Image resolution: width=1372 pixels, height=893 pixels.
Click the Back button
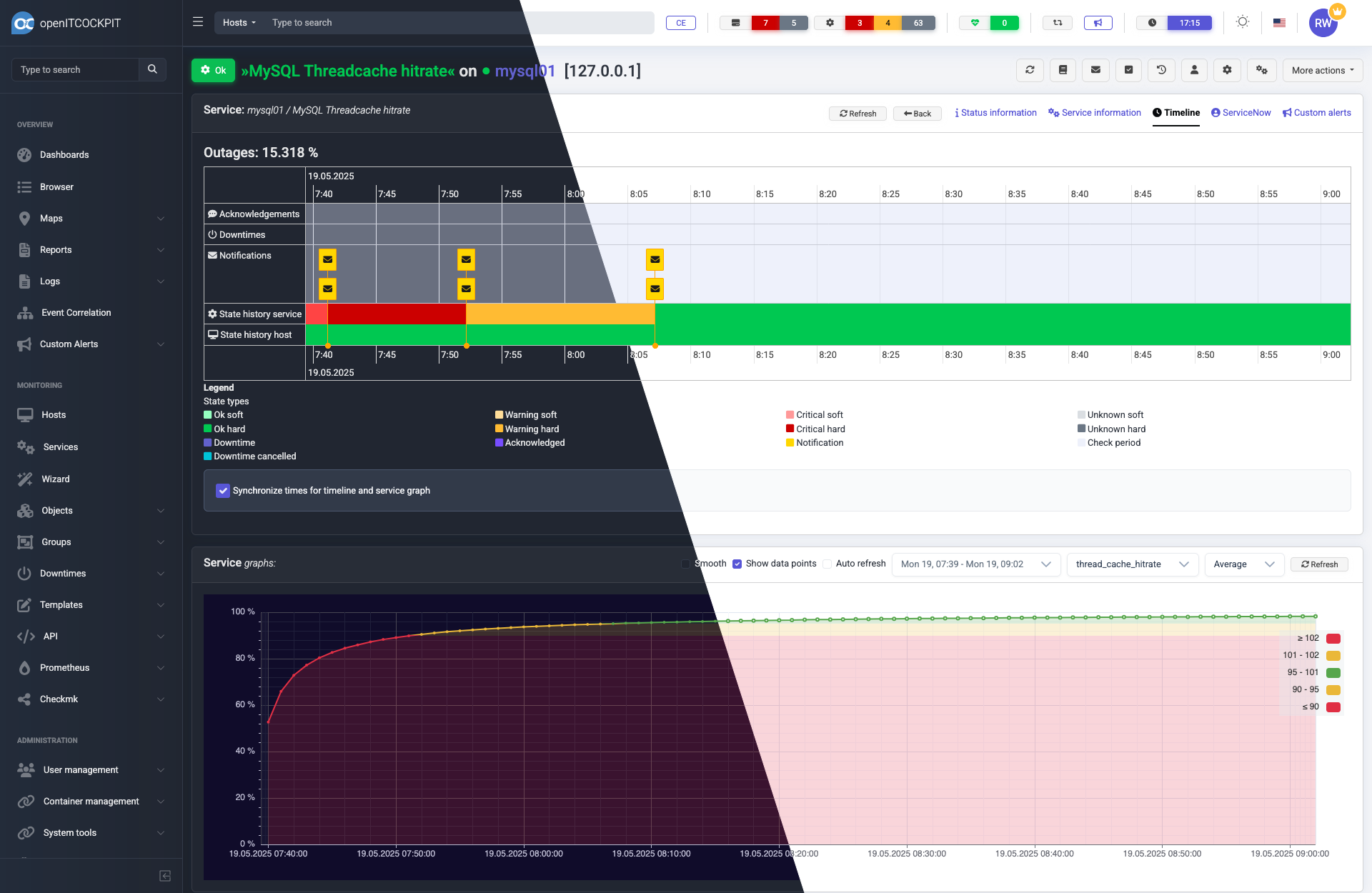point(917,114)
